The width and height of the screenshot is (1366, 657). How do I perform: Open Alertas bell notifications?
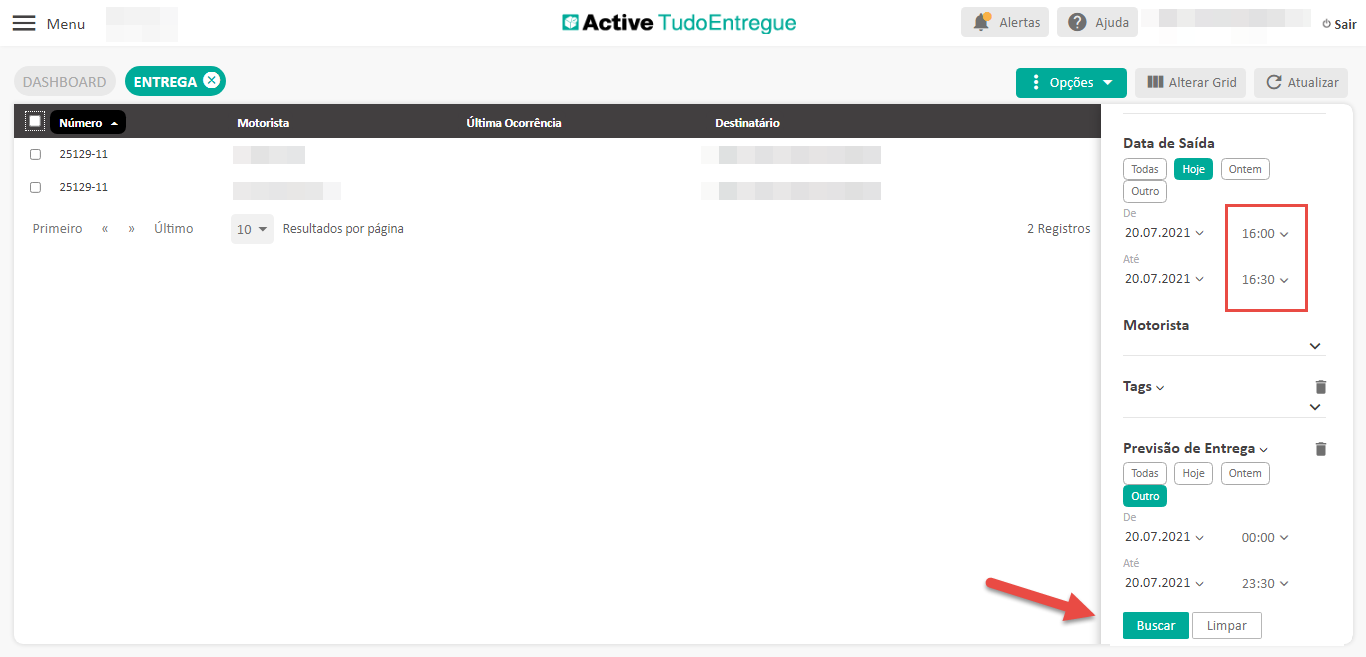1006,22
